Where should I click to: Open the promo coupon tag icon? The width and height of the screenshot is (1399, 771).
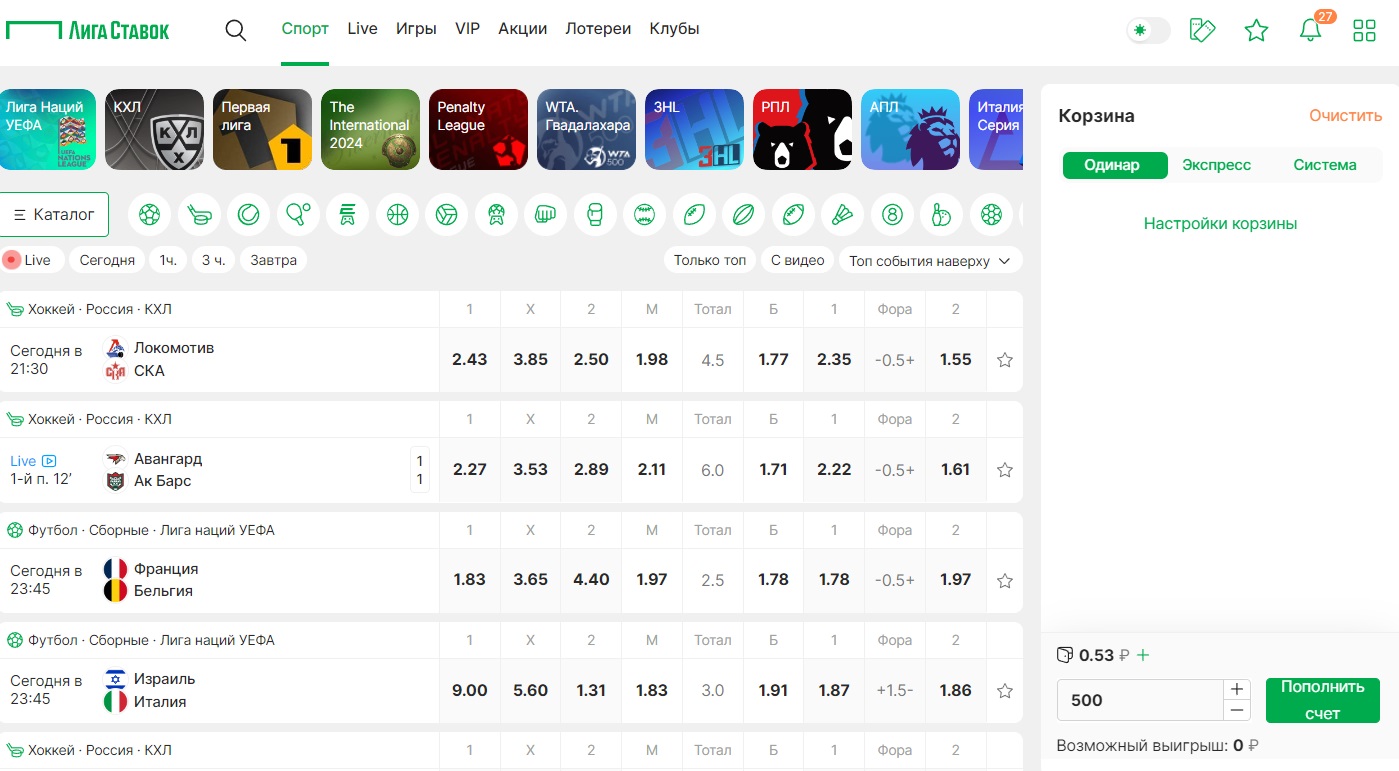tap(1202, 30)
